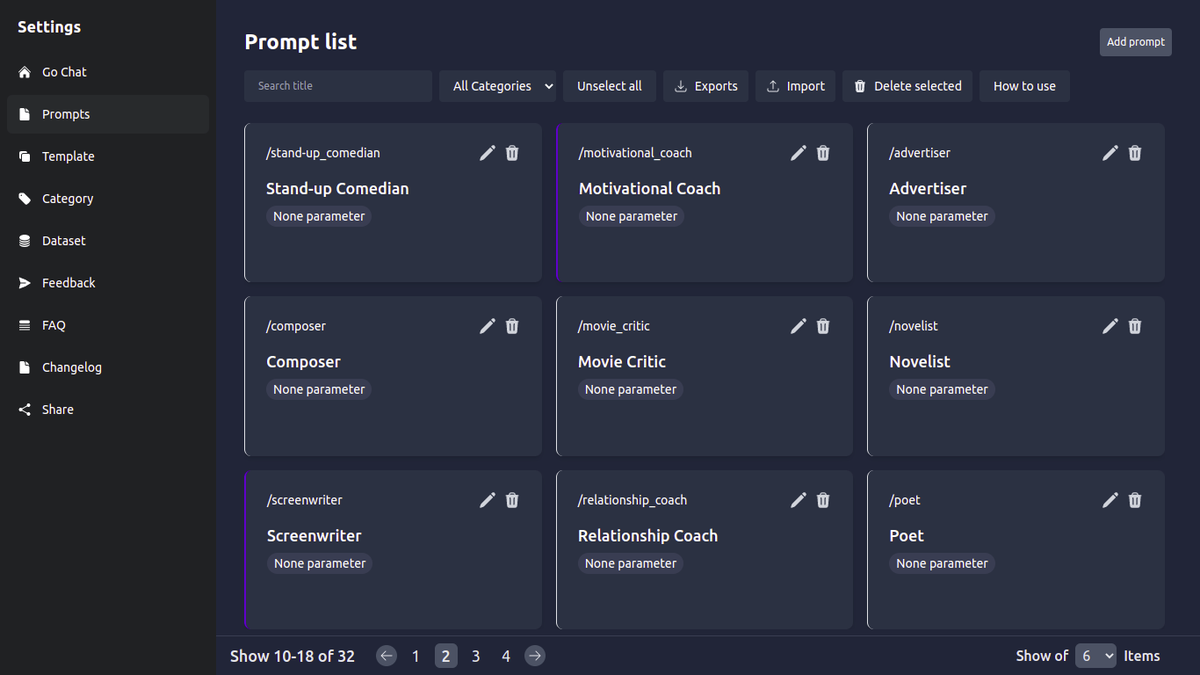
Task: Go to page 4 in pagination
Action: [505, 655]
